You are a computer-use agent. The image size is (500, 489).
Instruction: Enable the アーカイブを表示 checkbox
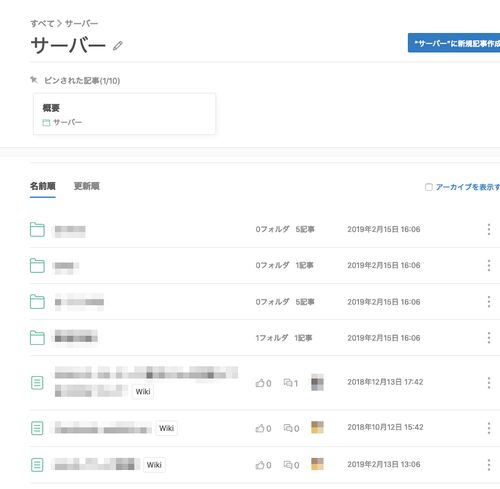[429, 187]
